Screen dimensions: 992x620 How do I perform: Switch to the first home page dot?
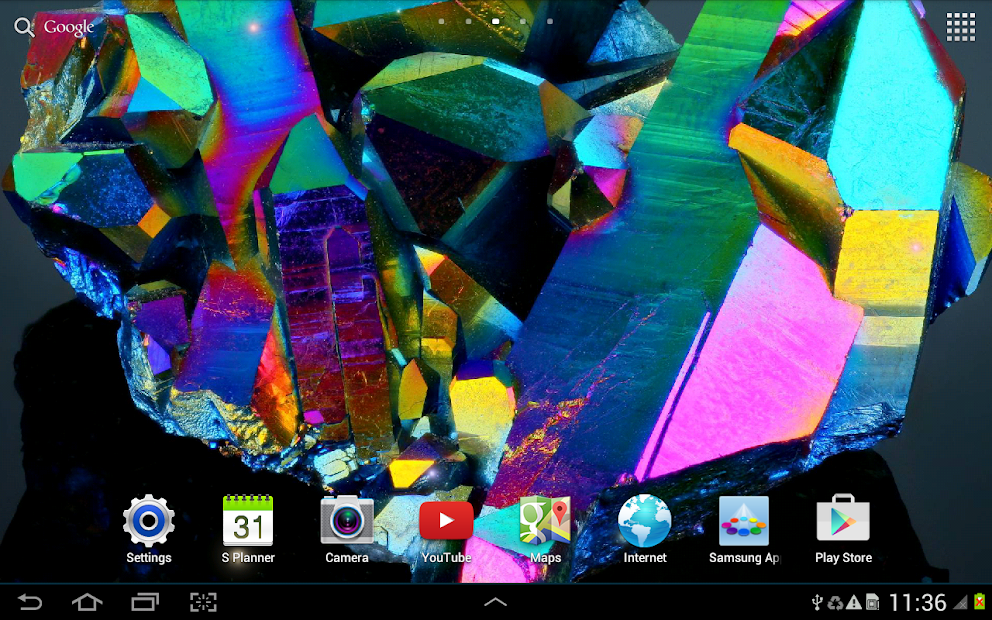(441, 22)
